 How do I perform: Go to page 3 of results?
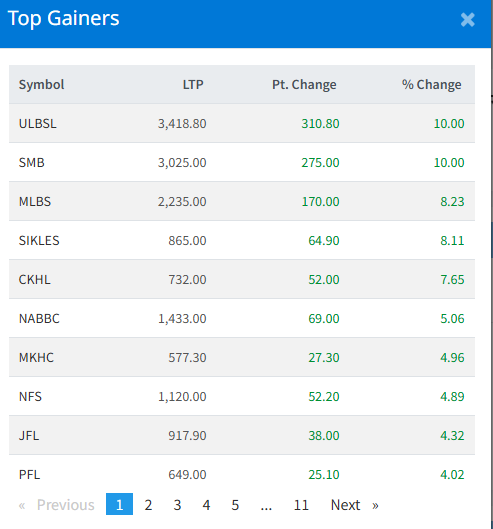click(177, 505)
